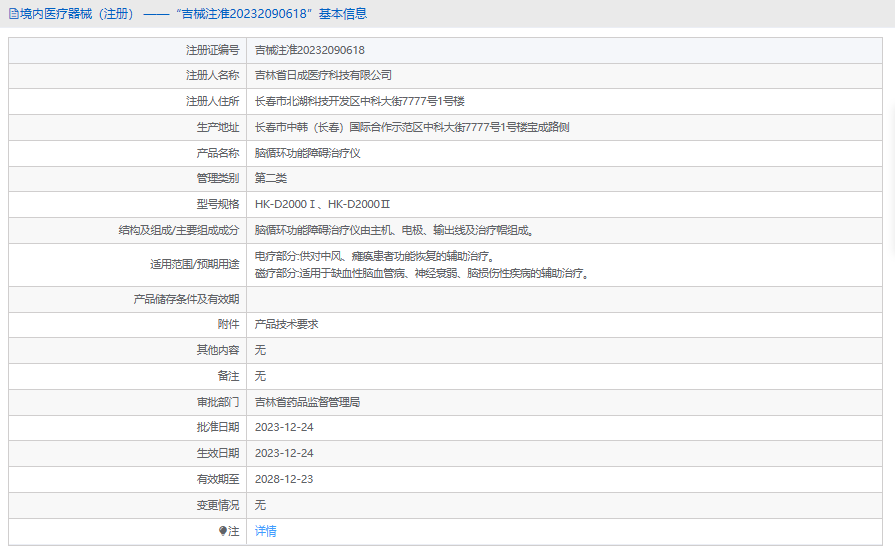
Task: Click the 生产地址 label
Action: coord(218,127)
